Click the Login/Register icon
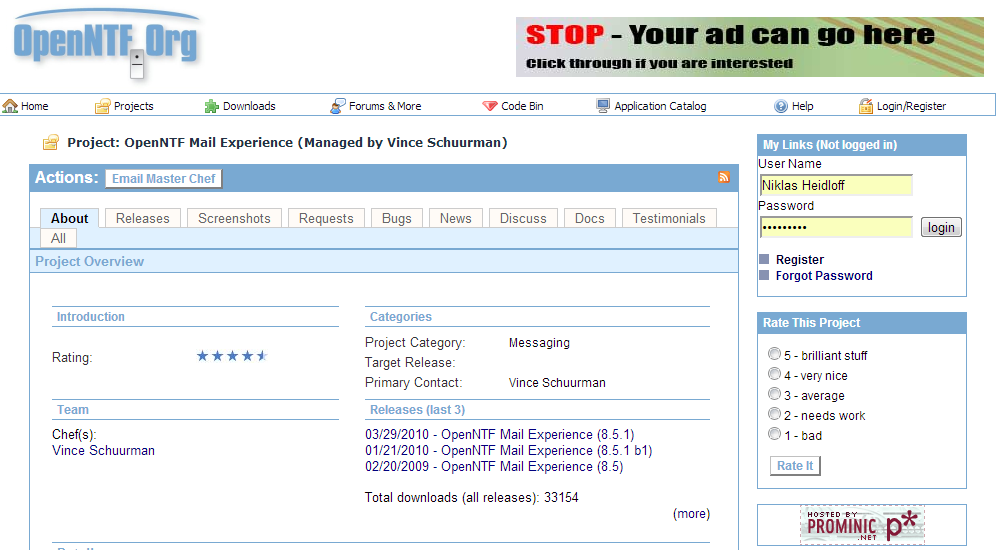This screenshot has width=1002, height=550. point(866,106)
